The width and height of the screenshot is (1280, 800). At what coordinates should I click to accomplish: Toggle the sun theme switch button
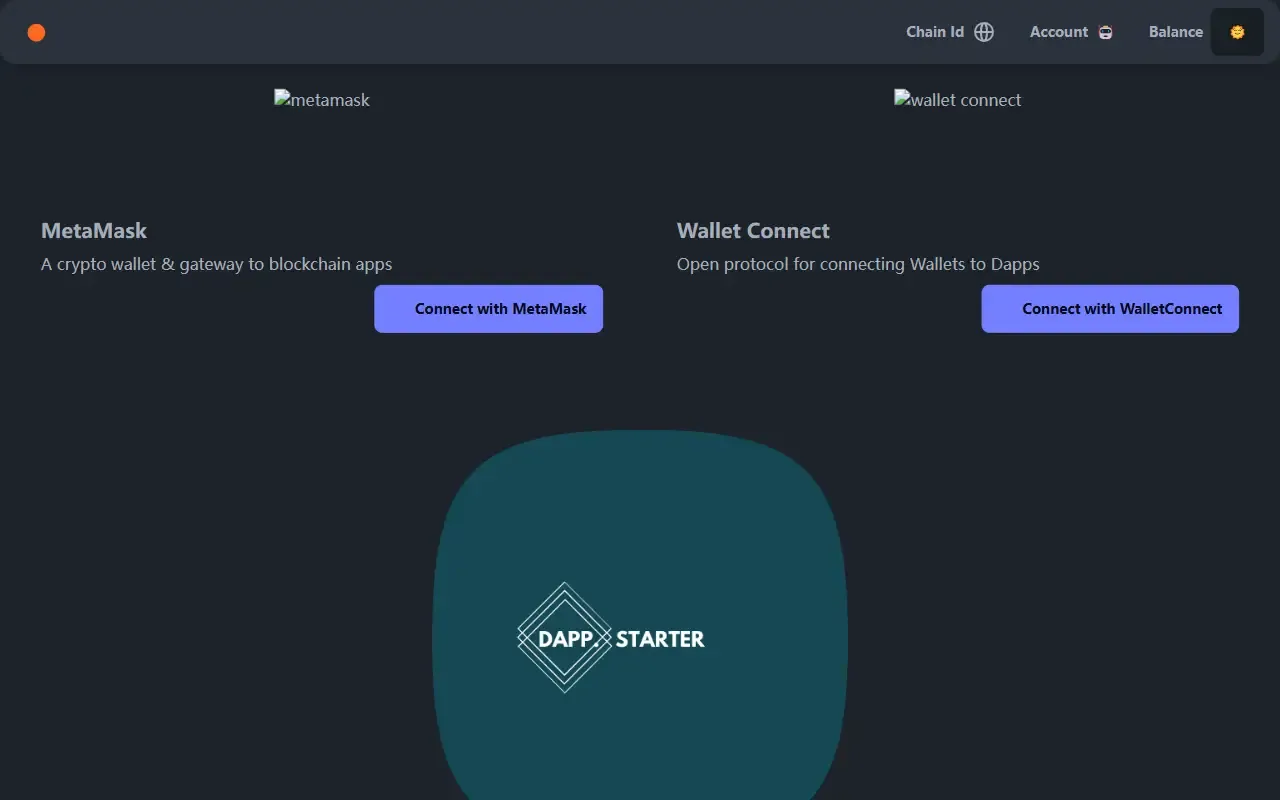tap(1237, 32)
